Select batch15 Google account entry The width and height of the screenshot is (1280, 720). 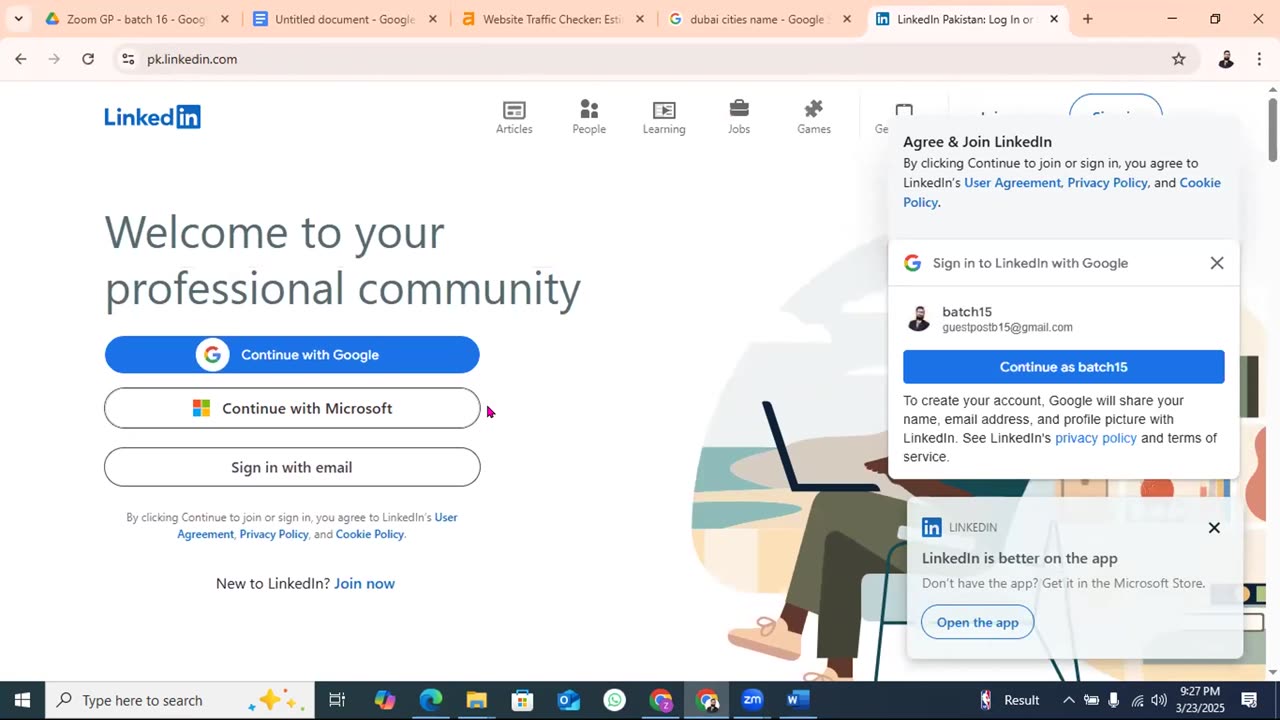pos(1064,319)
